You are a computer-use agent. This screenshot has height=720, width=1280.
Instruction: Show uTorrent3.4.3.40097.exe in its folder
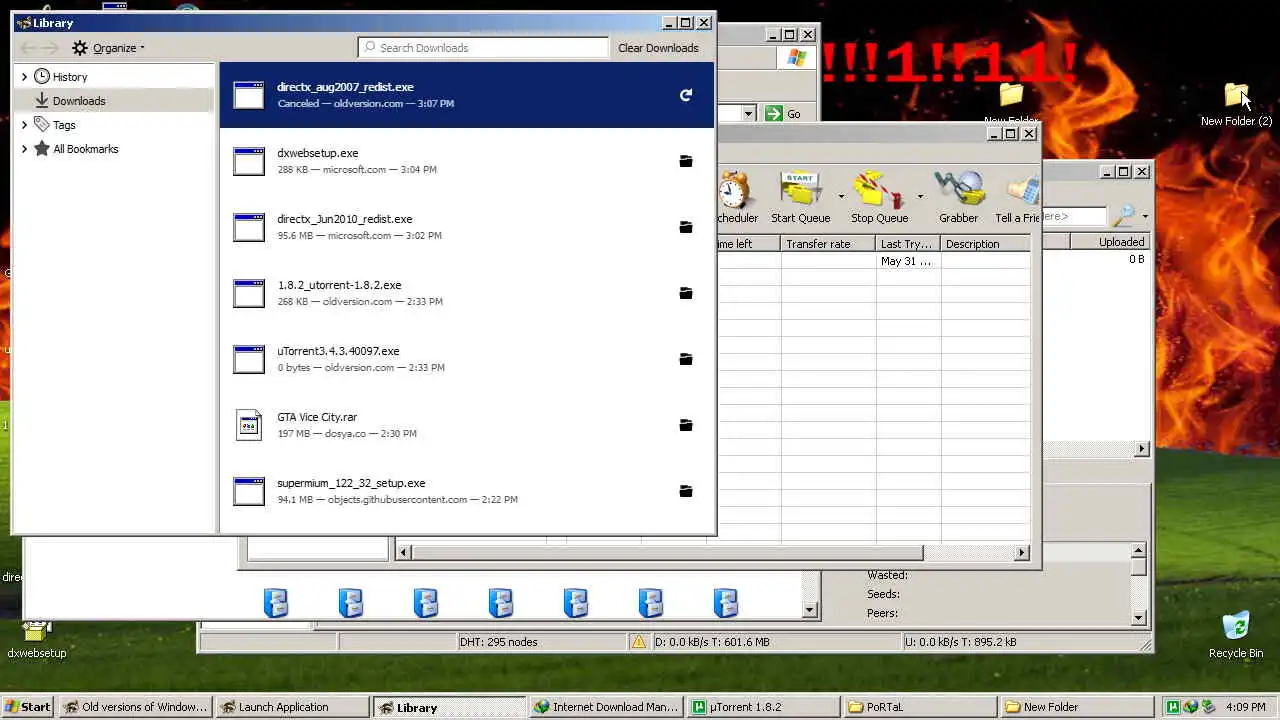click(686, 359)
